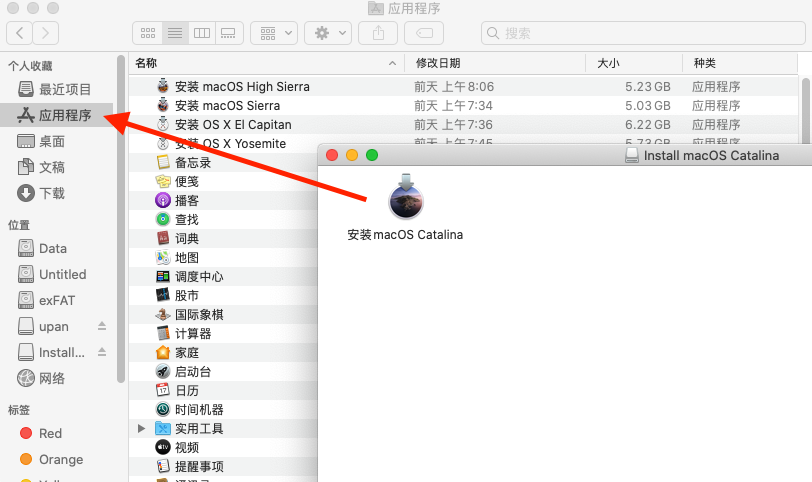Go back with the left chevron button
This screenshot has height=482, width=812.
(20, 33)
